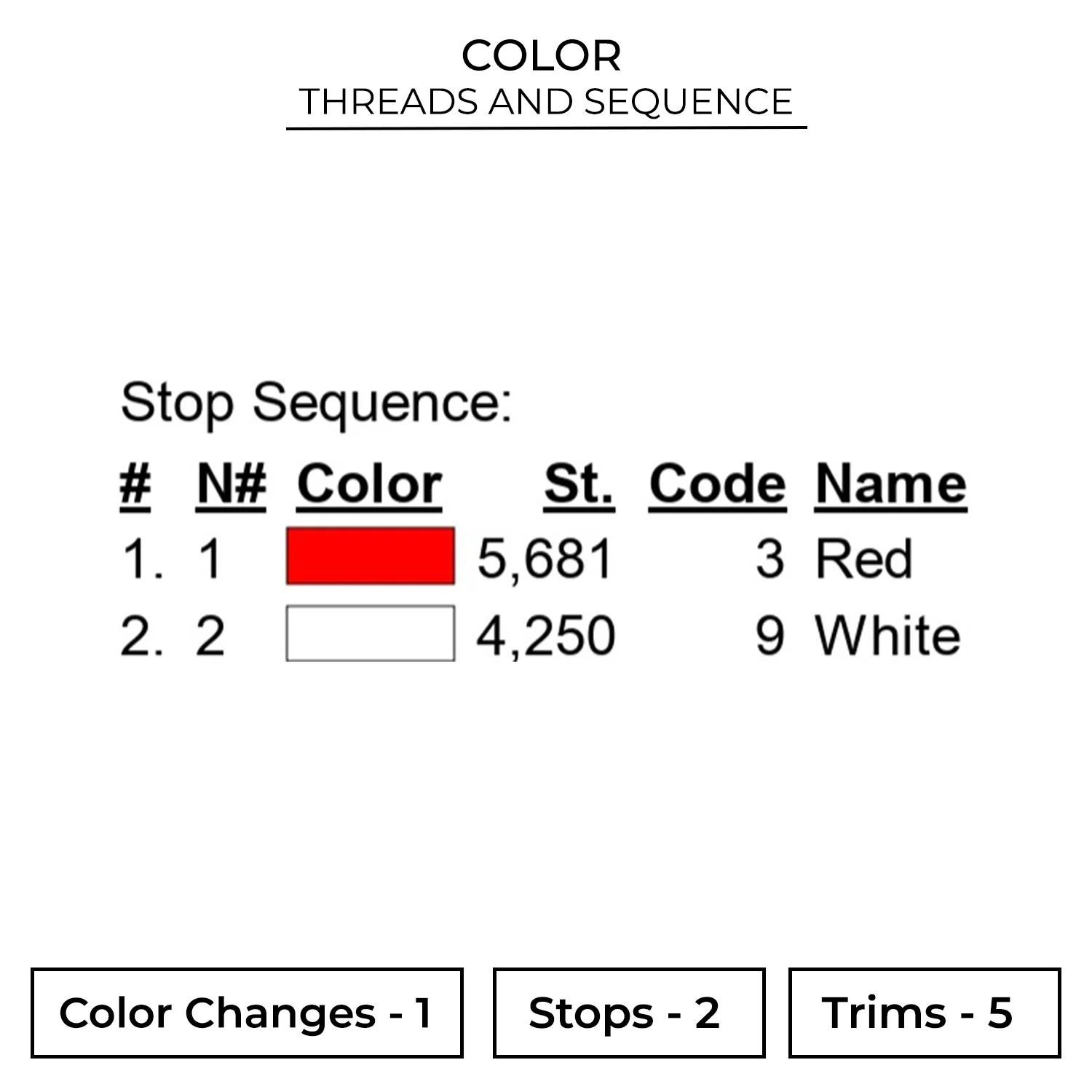Click the red thread color swatch
The image size is (1092, 1092).
370,557
